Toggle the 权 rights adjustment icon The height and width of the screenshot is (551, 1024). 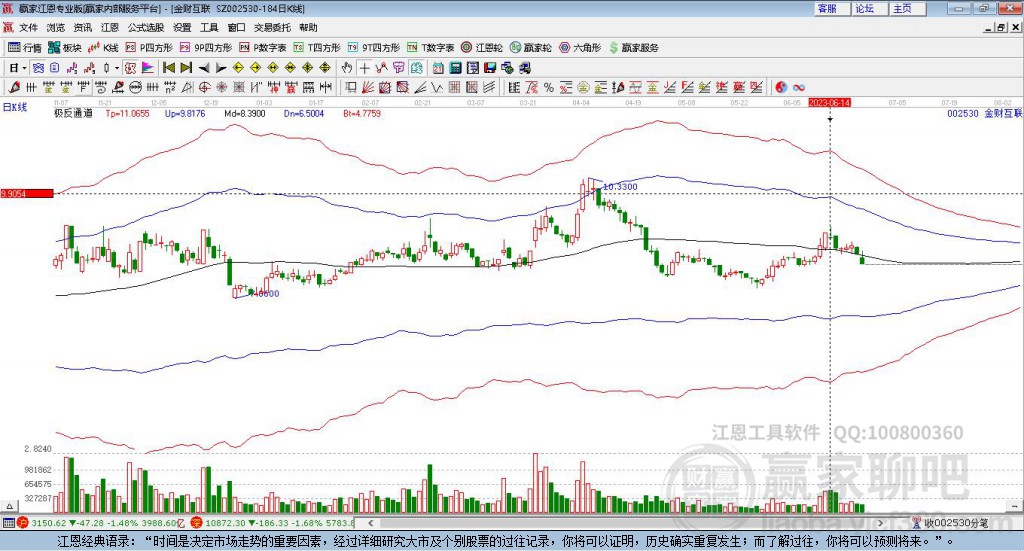coord(131,68)
